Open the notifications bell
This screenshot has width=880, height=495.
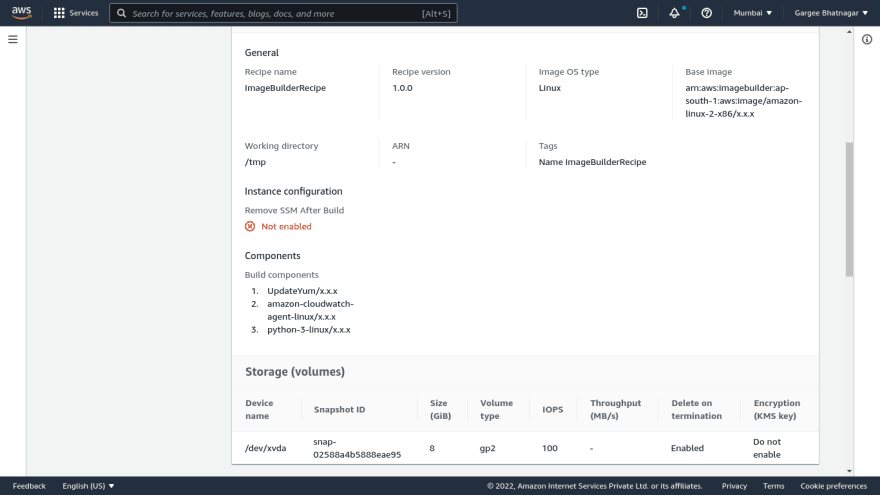tap(674, 13)
